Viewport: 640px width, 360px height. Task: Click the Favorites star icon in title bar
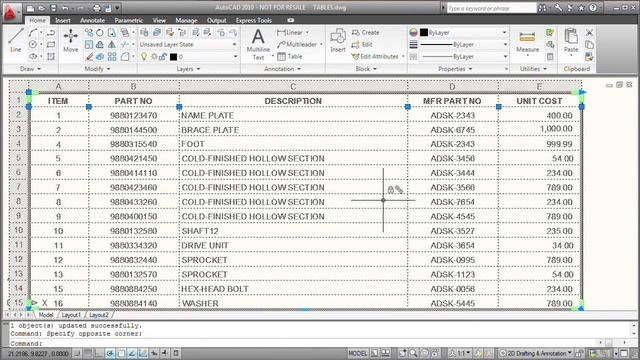pyautogui.click(x=581, y=8)
